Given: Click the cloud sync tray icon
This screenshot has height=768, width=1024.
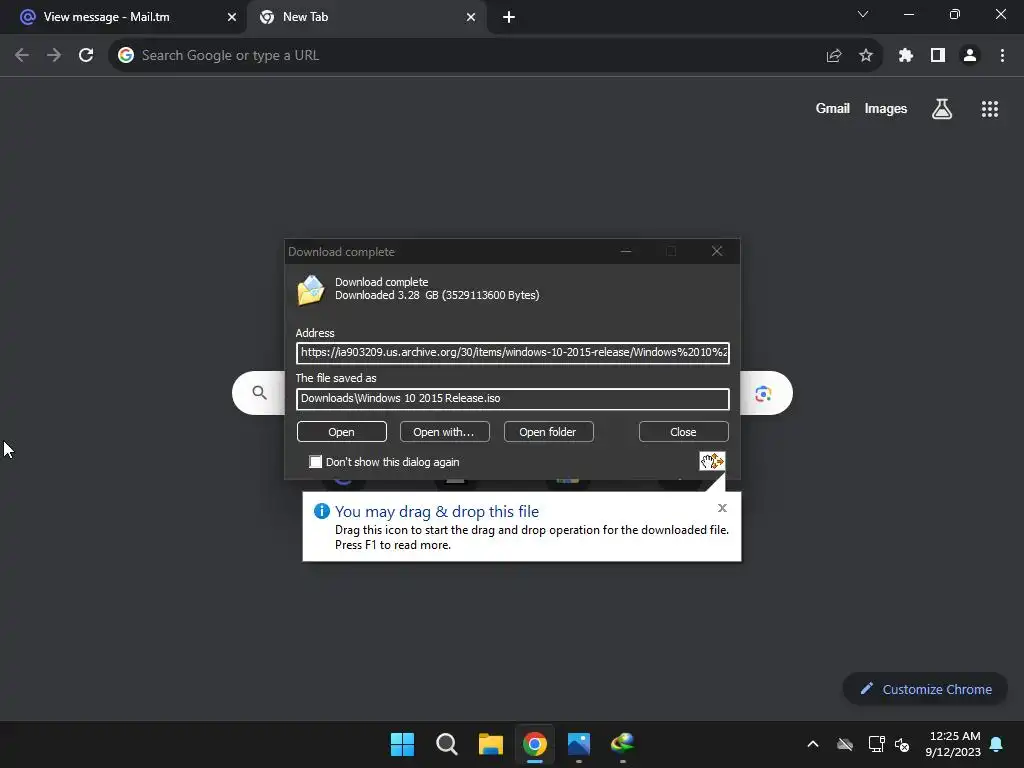Looking at the screenshot, I should pos(845,744).
